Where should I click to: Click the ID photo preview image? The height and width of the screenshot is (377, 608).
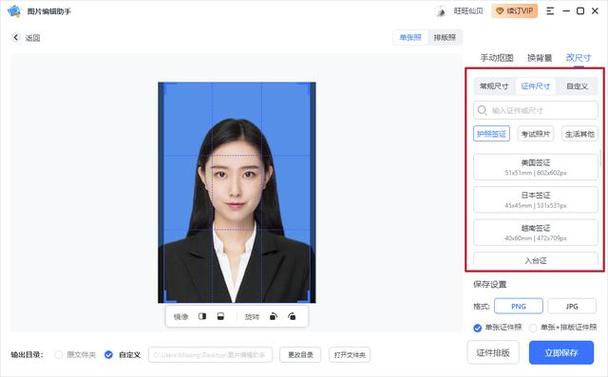(x=237, y=192)
